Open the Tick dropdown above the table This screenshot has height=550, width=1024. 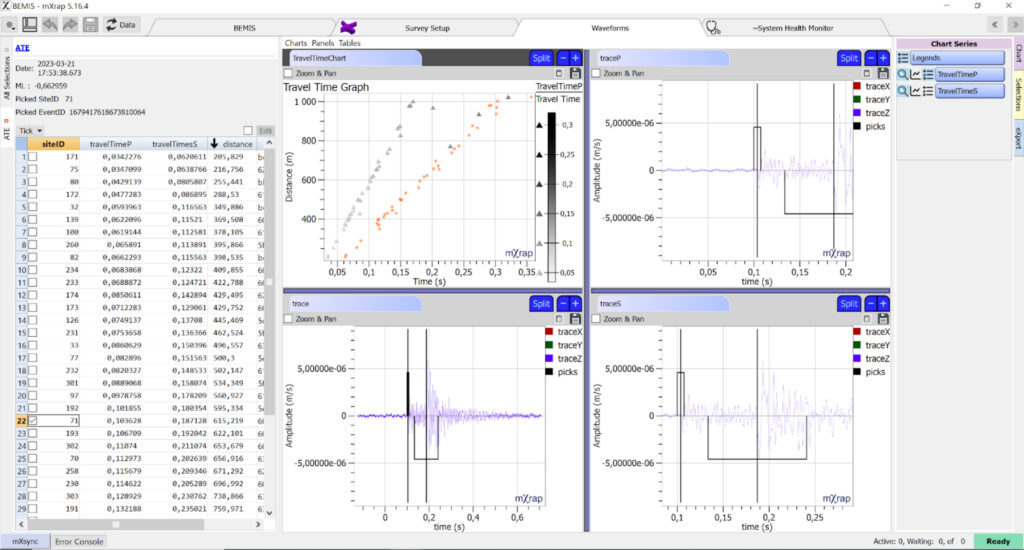point(30,130)
